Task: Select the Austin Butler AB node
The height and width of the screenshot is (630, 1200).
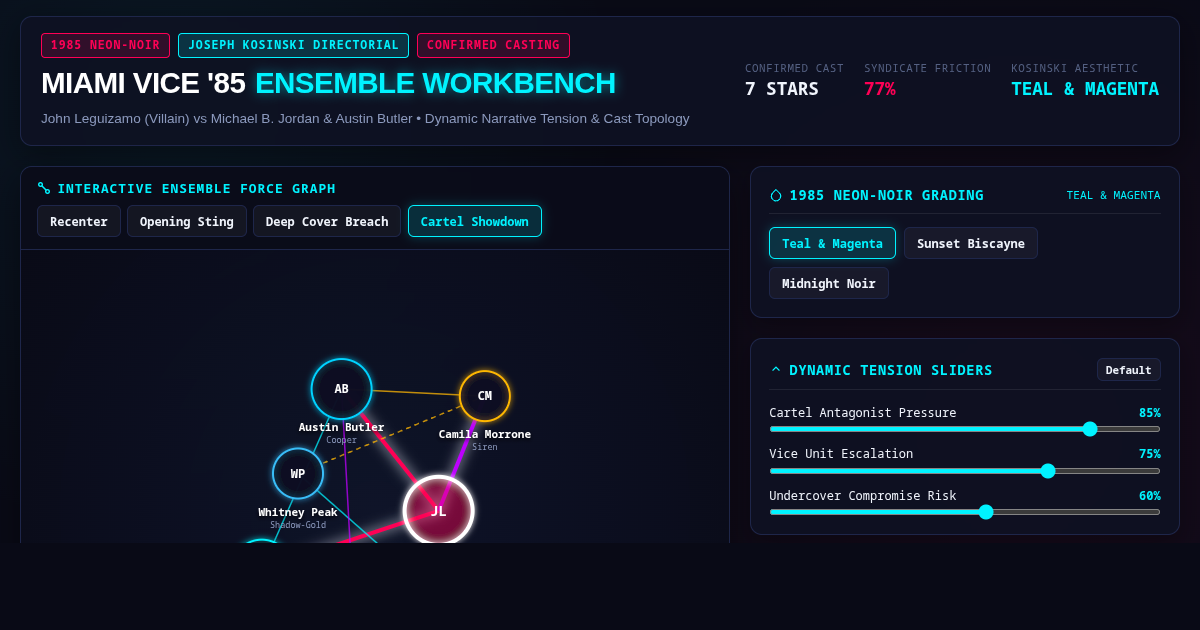Action: coord(342,389)
